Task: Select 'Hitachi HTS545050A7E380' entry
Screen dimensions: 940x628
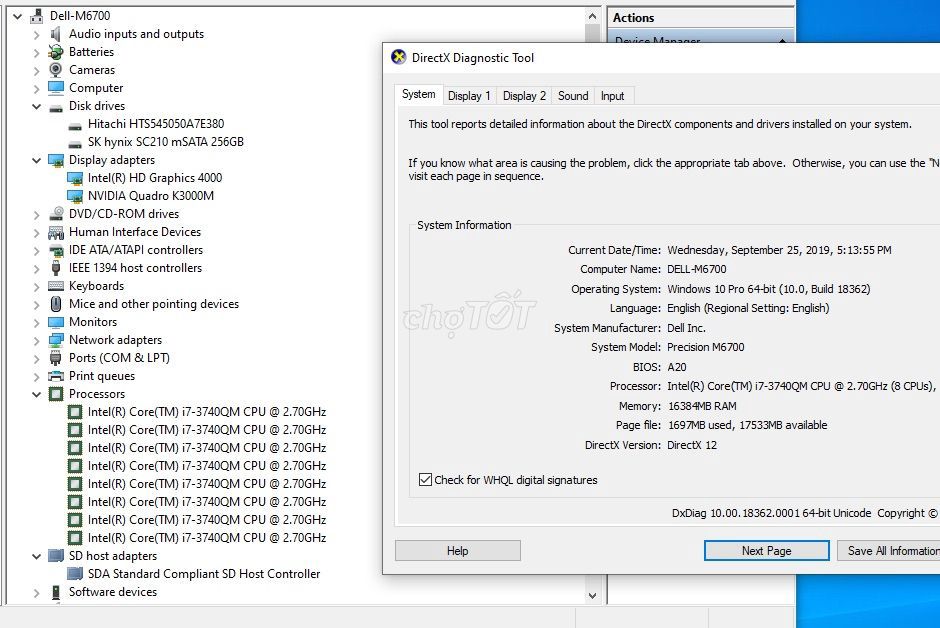Action: pos(156,124)
